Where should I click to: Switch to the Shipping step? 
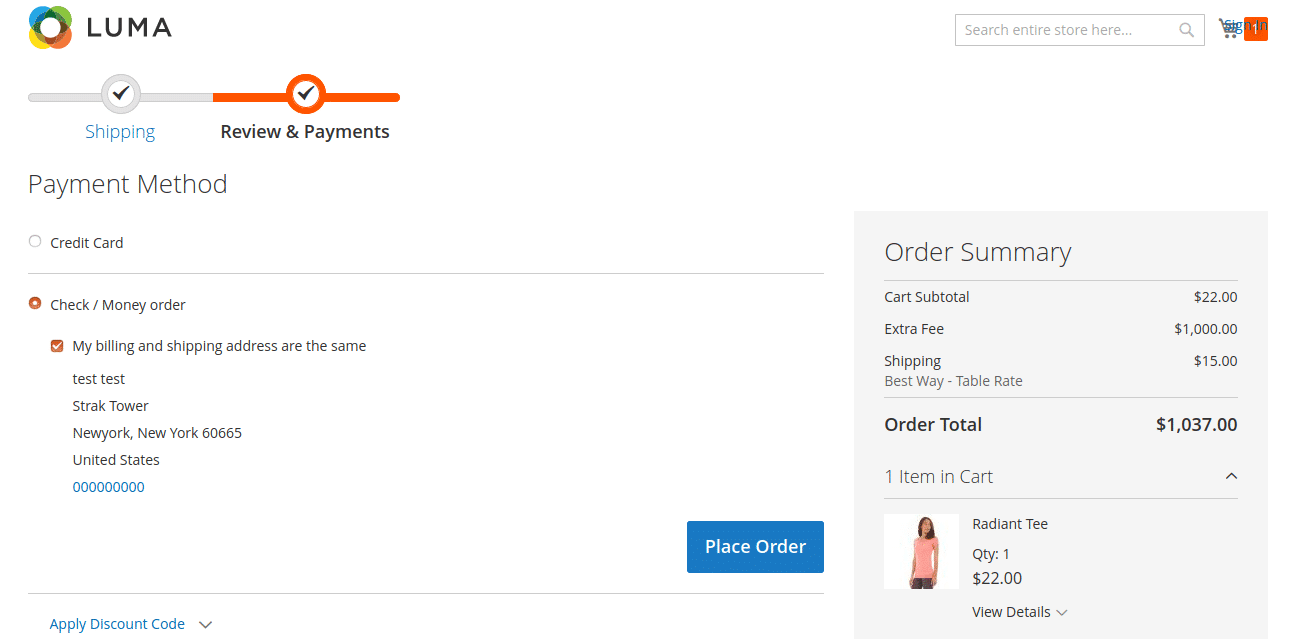tap(120, 131)
